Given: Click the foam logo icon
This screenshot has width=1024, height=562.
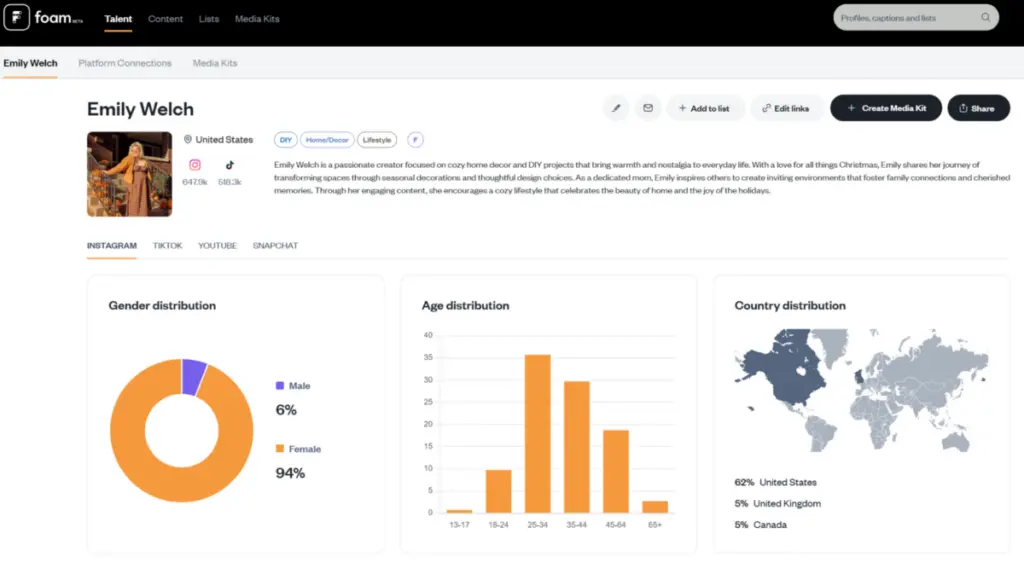Looking at the screenshot, I should pos(17,18).
